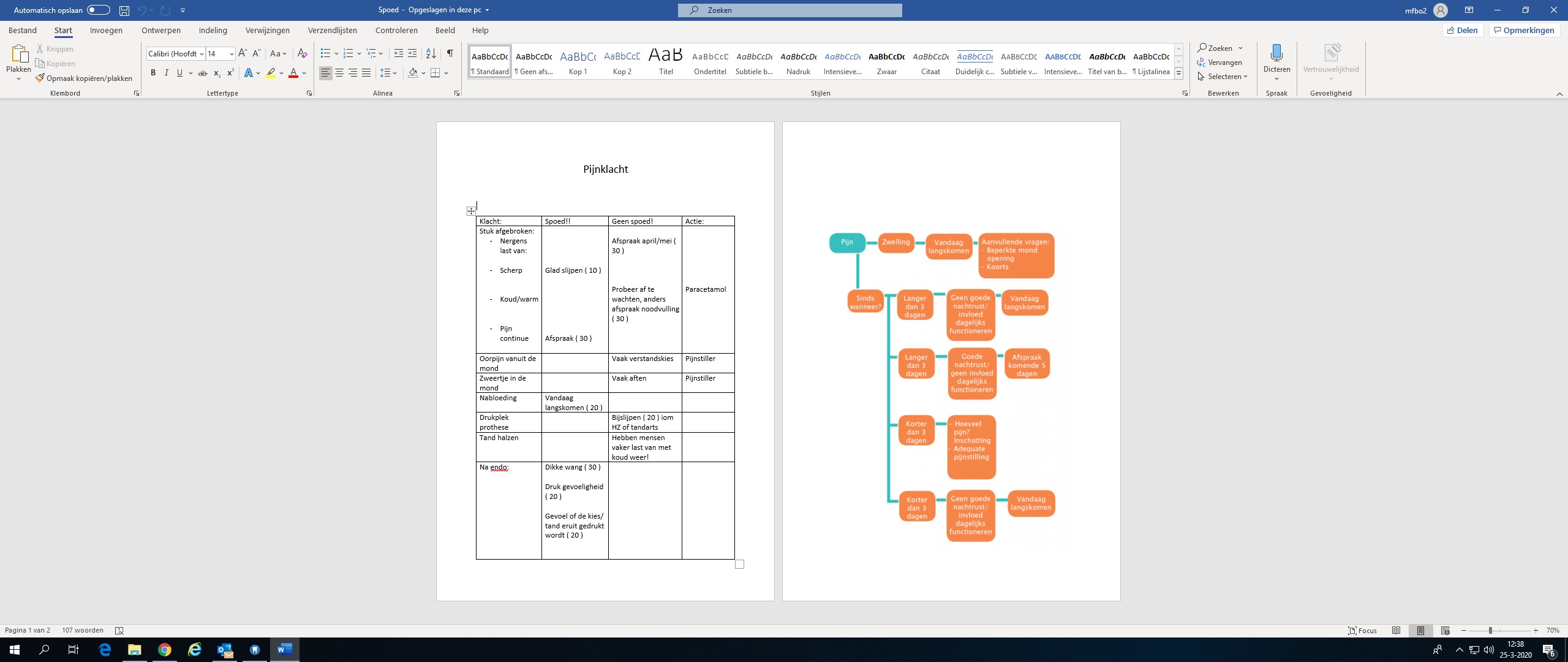This screenshot has height=662, width=1568.
Task: Toggle show paragraph marks
Action: point(450,53)
